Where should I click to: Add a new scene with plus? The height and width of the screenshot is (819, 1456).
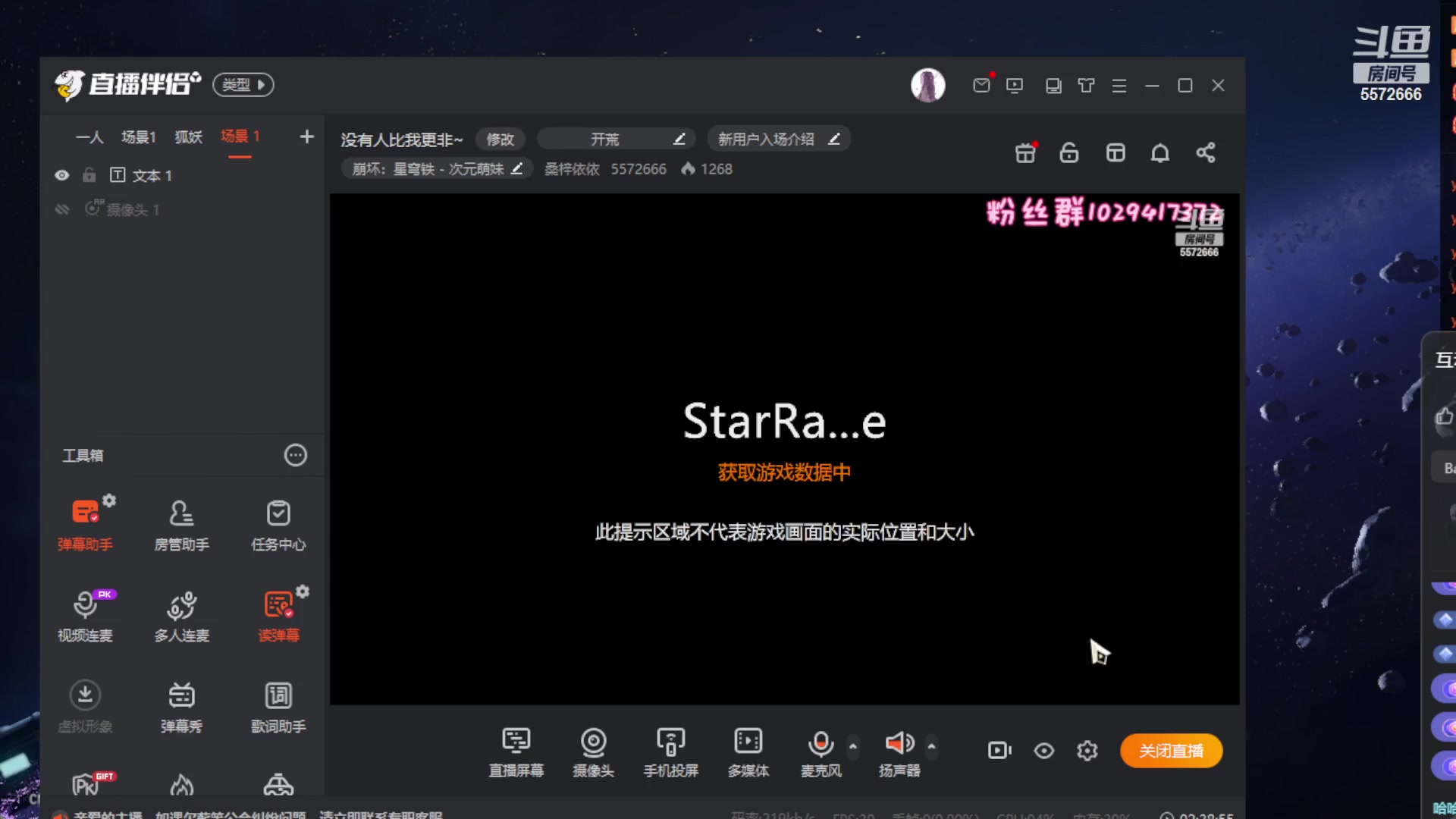306,136
